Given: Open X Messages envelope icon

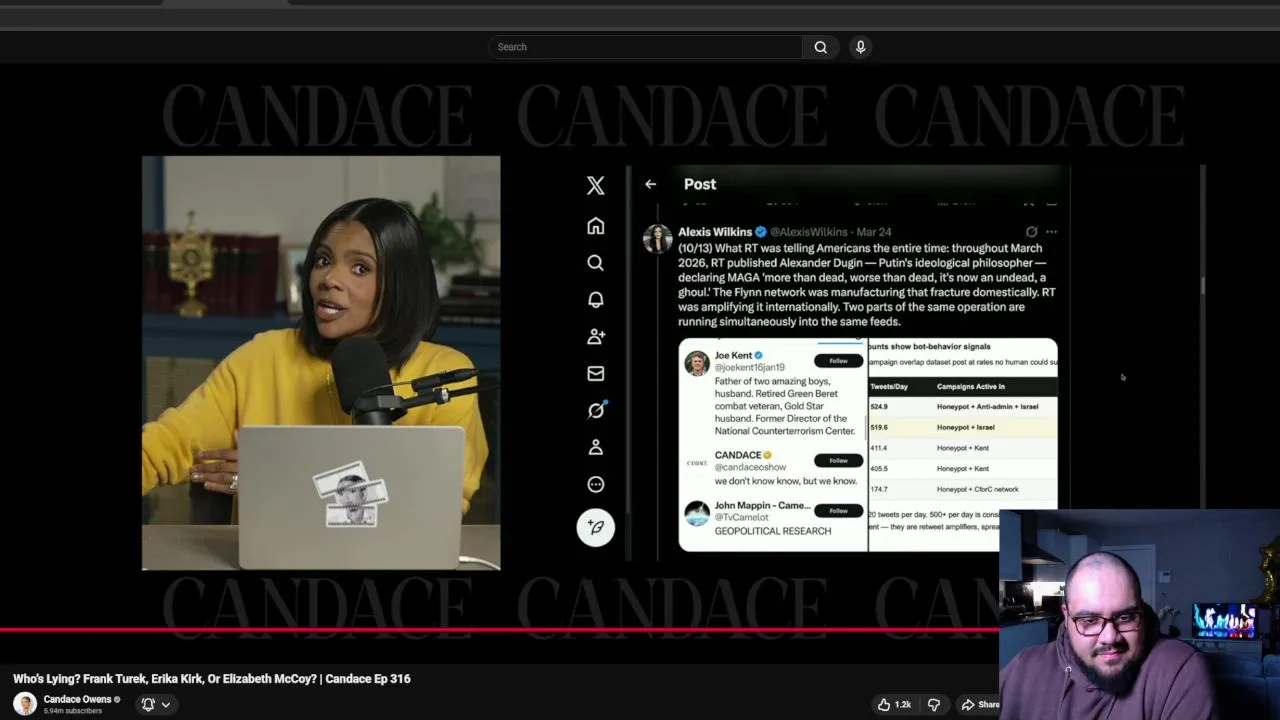Looking at the screenshot, I should point(596,374).
